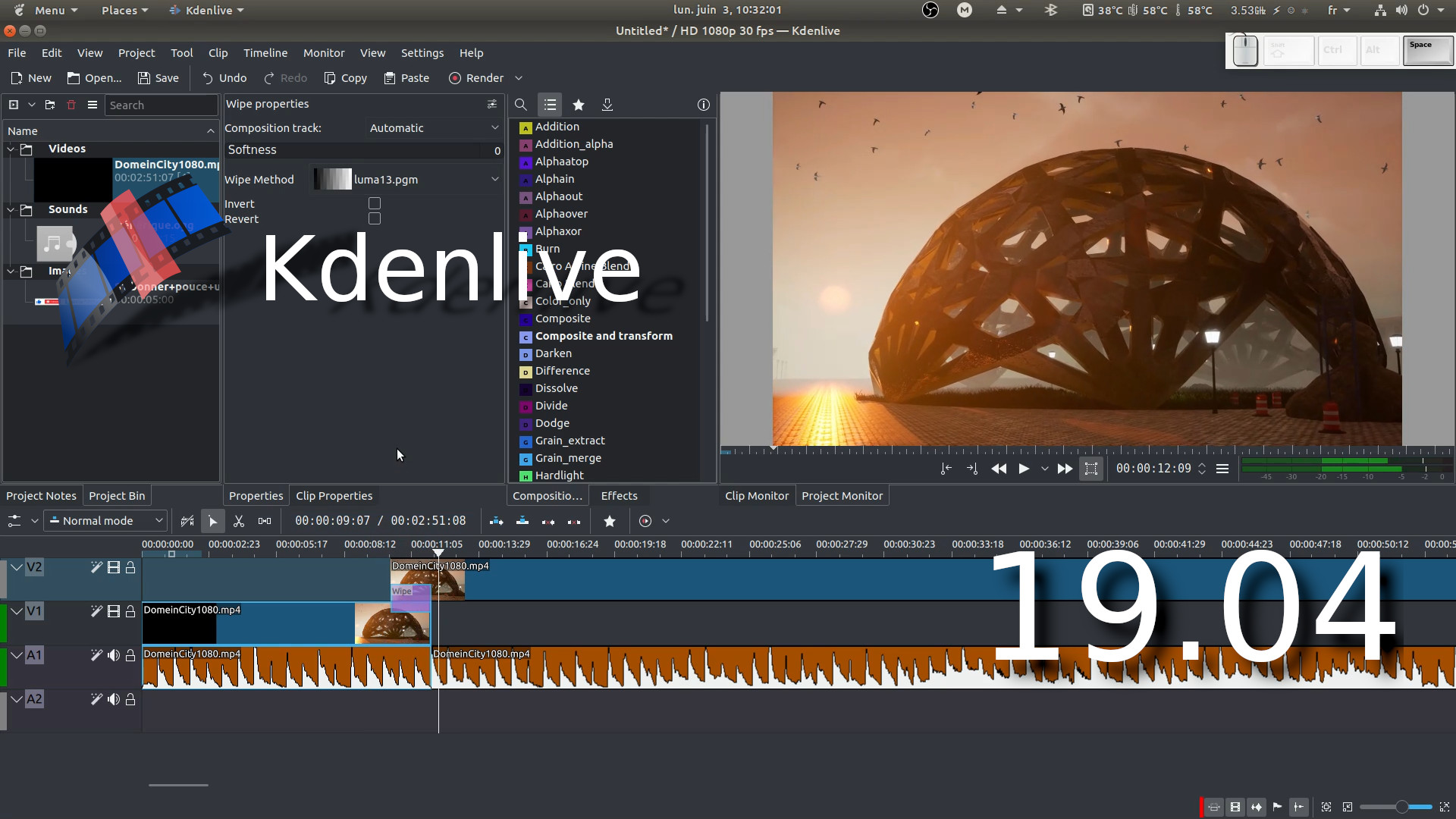Viewport: 1456px width, 819px height.
Task: Activate the Selection arrow tool
Action: 213,521
